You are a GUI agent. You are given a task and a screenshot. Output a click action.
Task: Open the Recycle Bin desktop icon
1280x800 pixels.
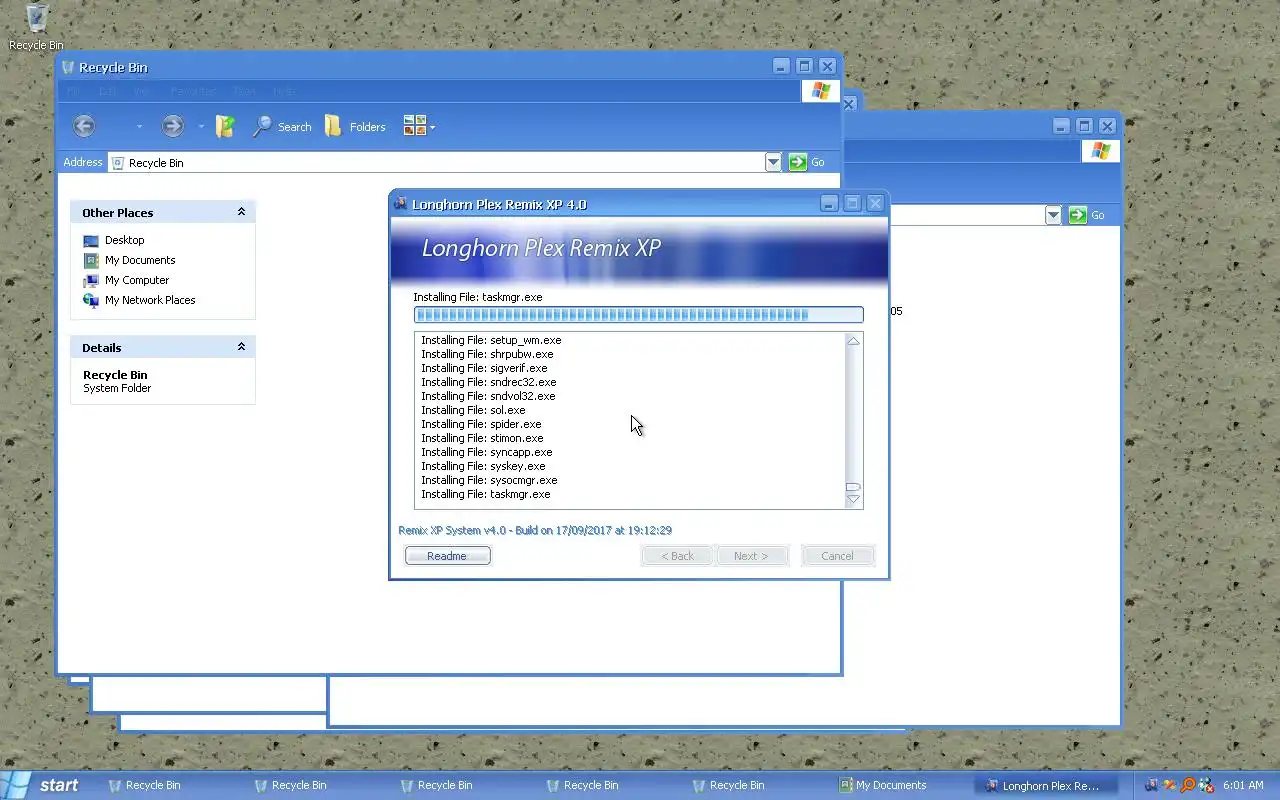click(36, 27)
